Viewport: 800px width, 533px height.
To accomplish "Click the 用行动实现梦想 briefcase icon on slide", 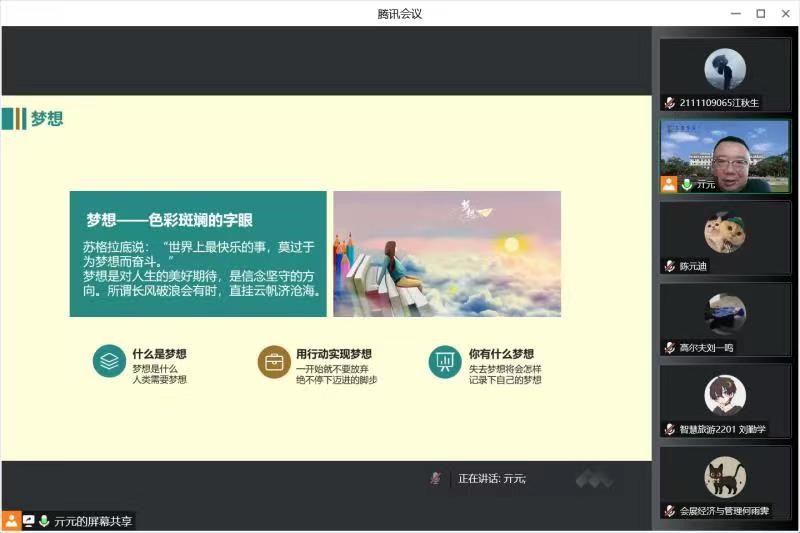I will [x=274, y=361].
